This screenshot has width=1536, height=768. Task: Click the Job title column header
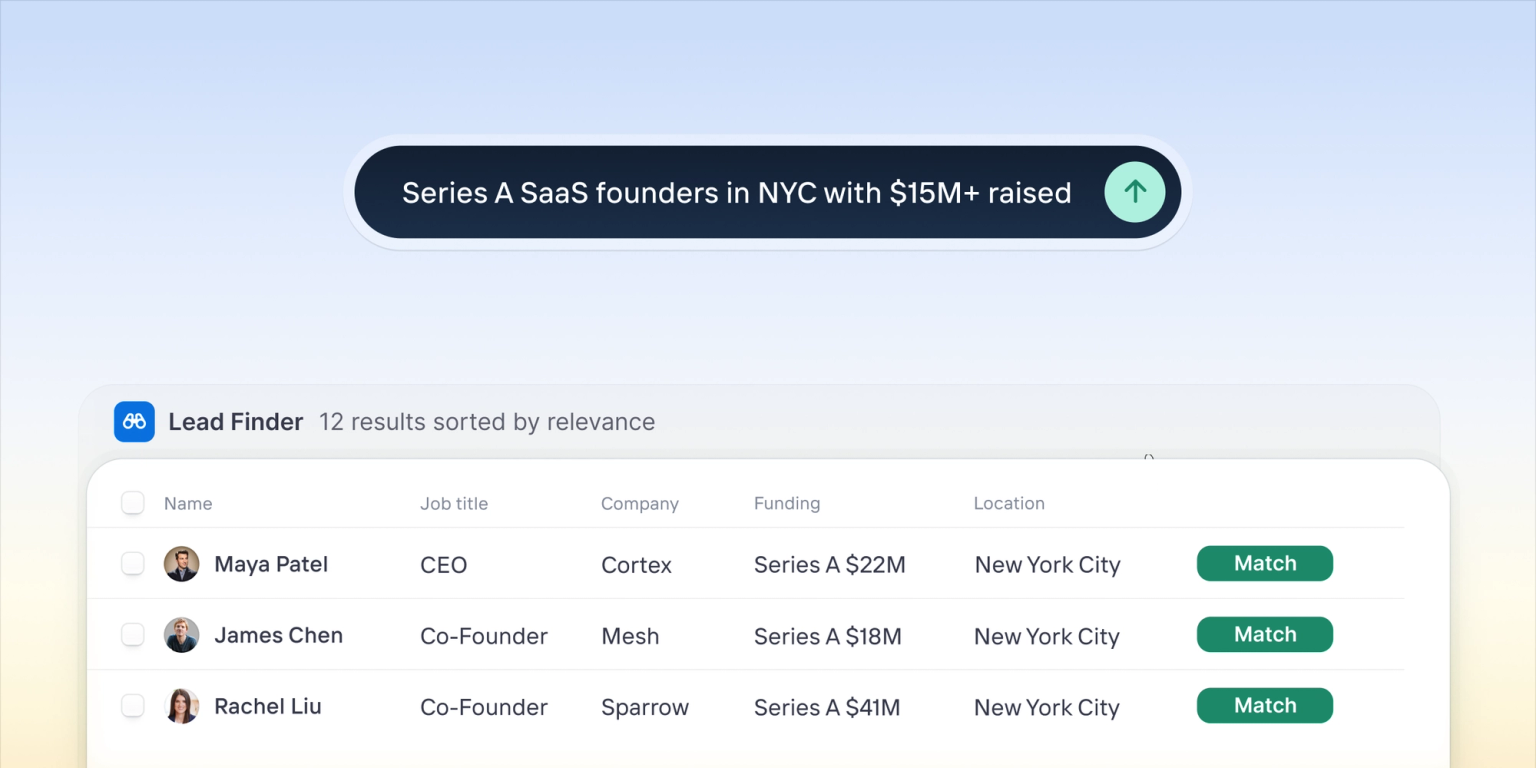(454, 504)
